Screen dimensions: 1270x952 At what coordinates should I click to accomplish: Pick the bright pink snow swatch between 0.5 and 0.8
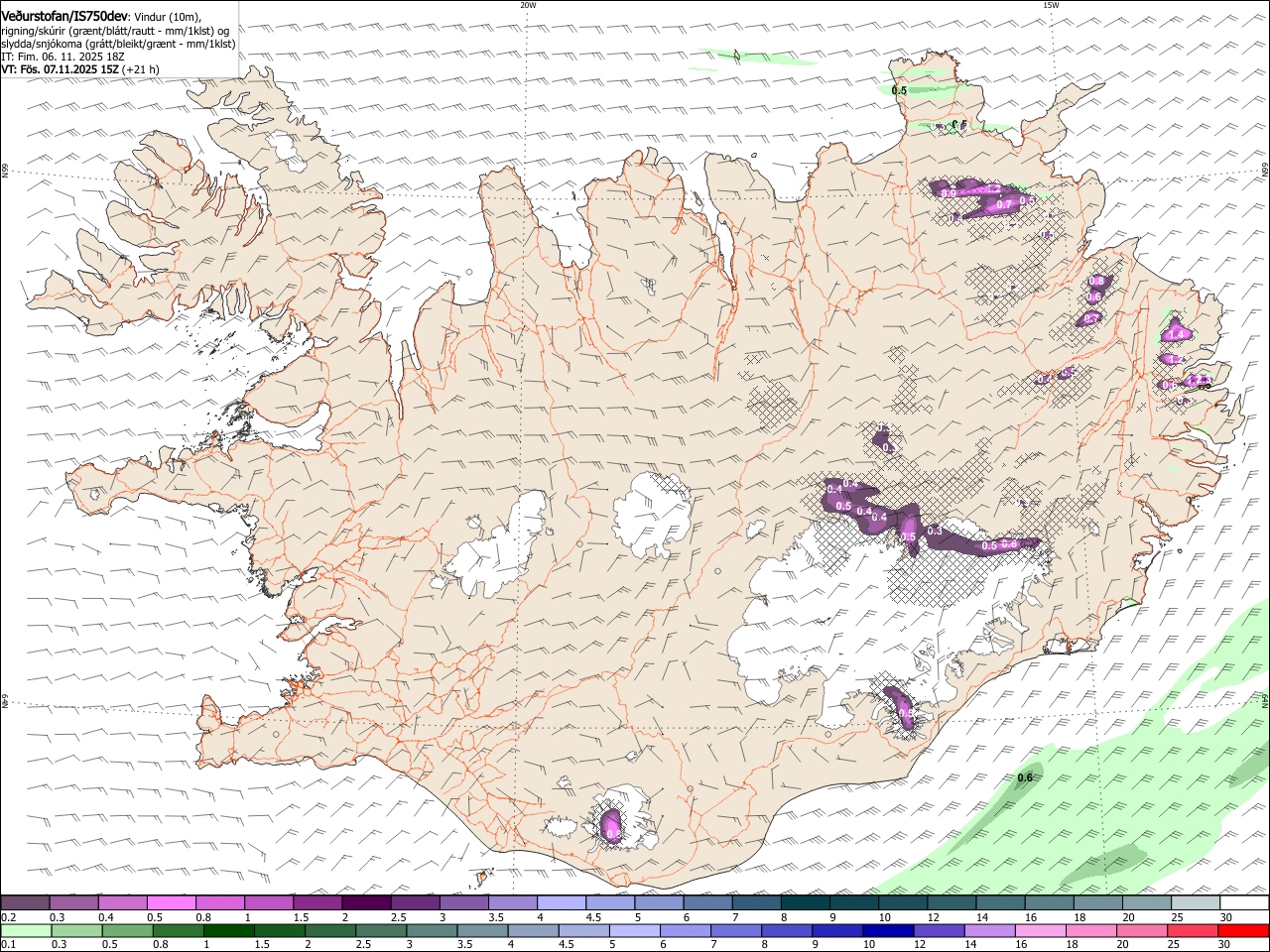click(x=171, y=902)
